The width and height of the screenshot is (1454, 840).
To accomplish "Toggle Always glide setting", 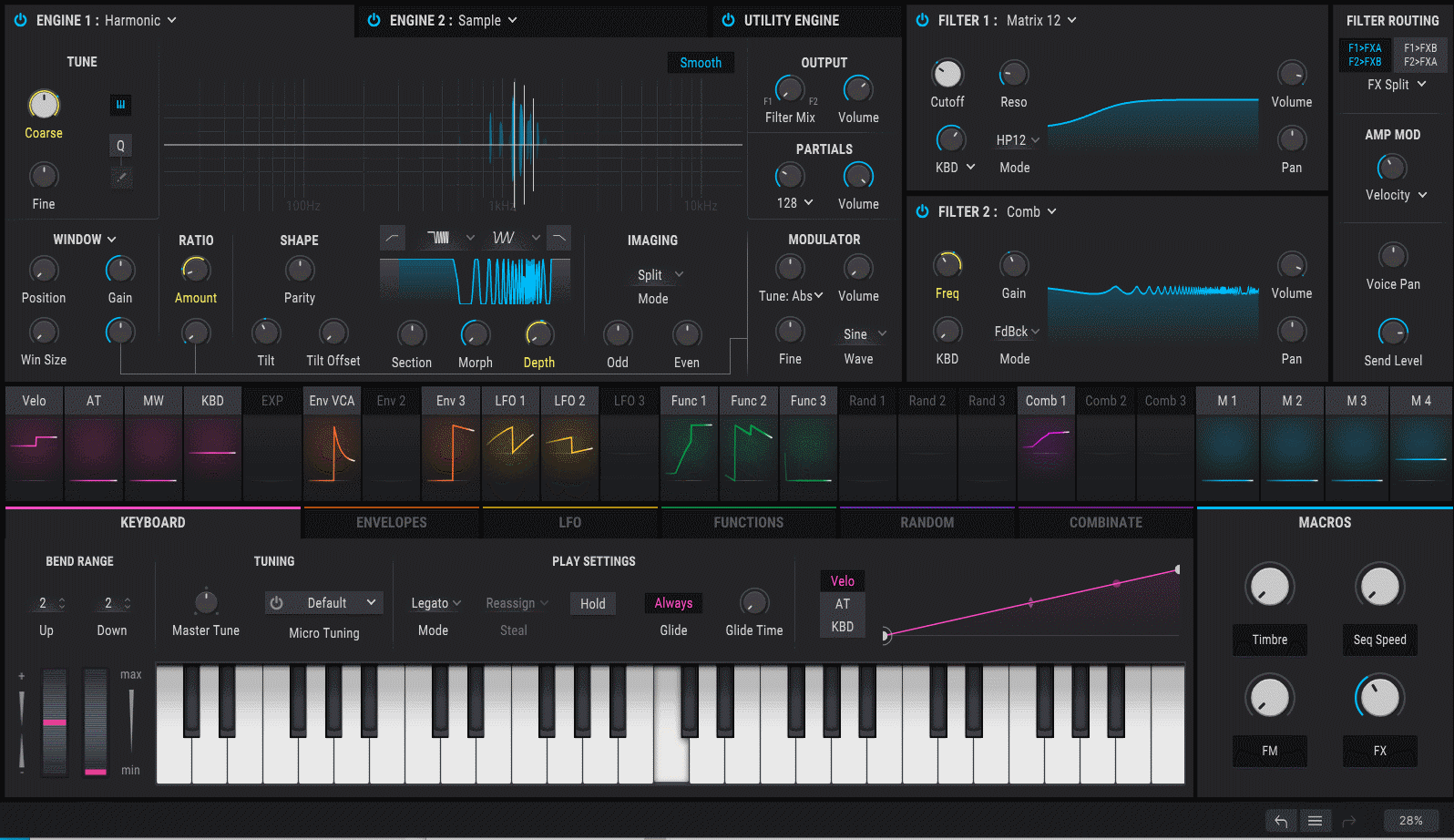I will click(673, 603).
